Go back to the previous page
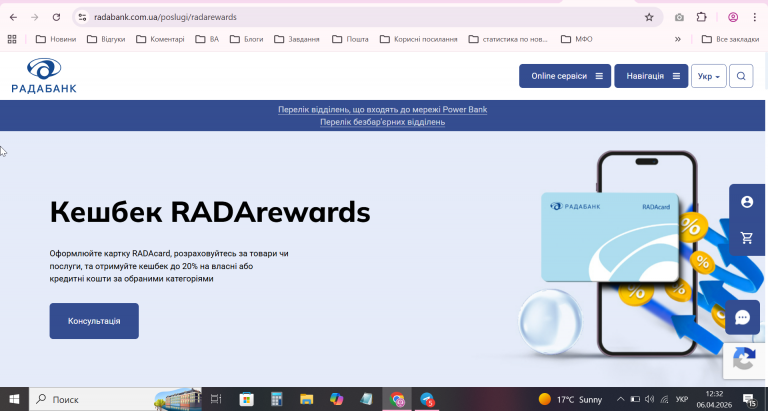 pos(13,17)
